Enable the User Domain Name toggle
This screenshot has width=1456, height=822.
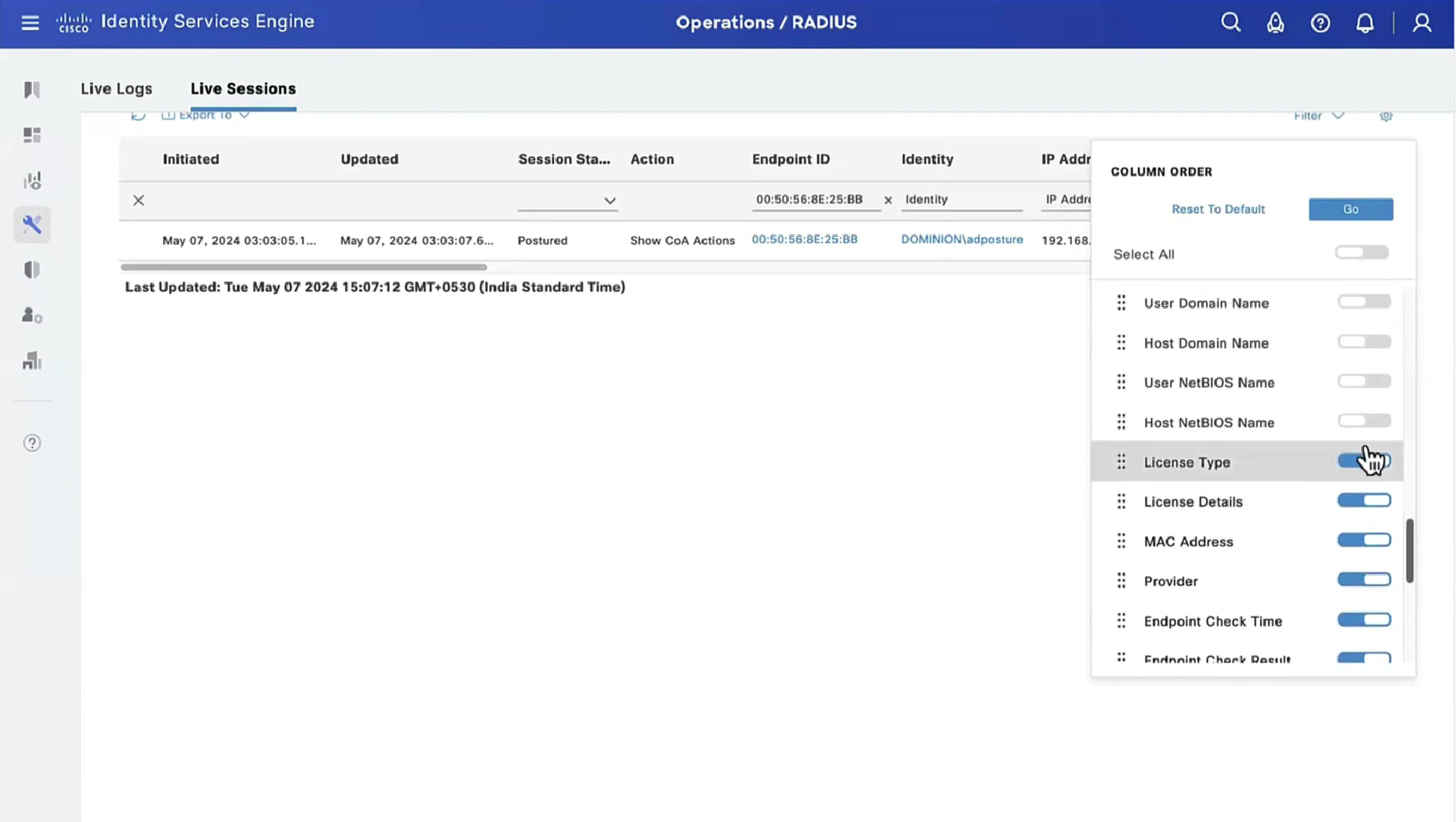(1363, 302)
